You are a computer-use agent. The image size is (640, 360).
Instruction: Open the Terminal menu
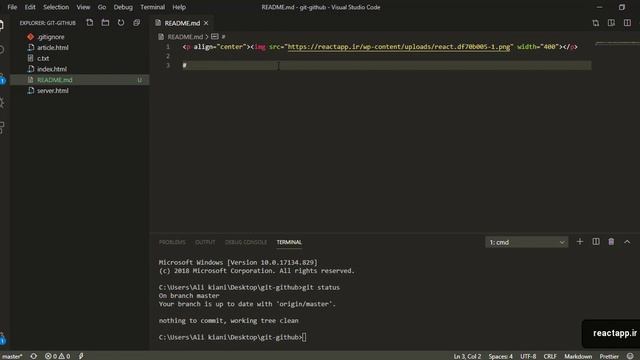(152, 7)
